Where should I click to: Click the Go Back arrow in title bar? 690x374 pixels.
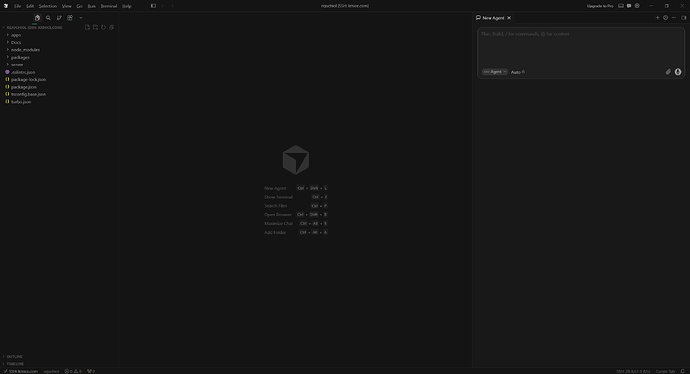point(163,6)
